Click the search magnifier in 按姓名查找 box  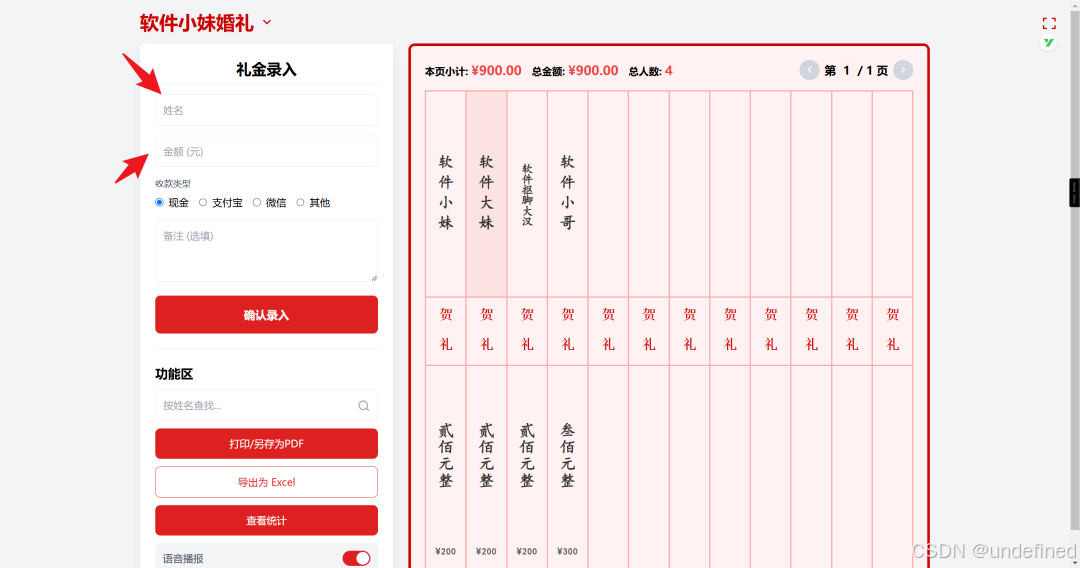pyautogui.click(x=364, y=406)
